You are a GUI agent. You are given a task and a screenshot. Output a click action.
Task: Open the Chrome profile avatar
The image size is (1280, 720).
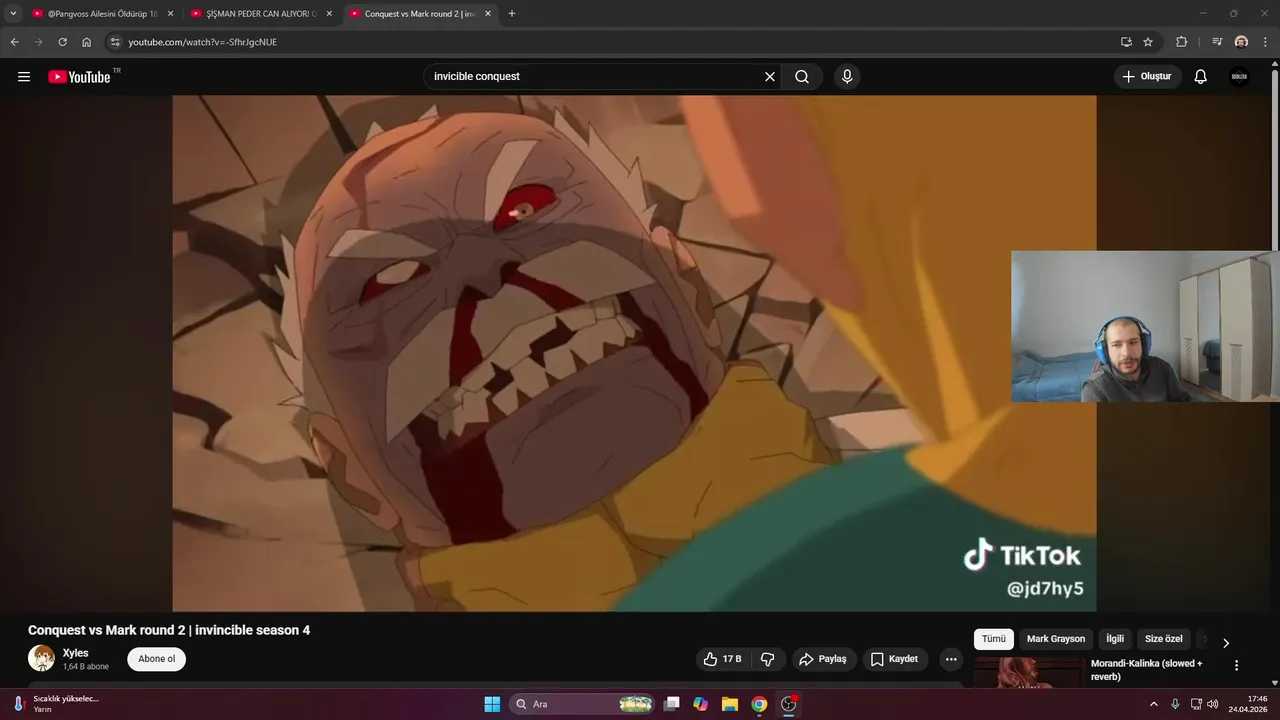1241,42
